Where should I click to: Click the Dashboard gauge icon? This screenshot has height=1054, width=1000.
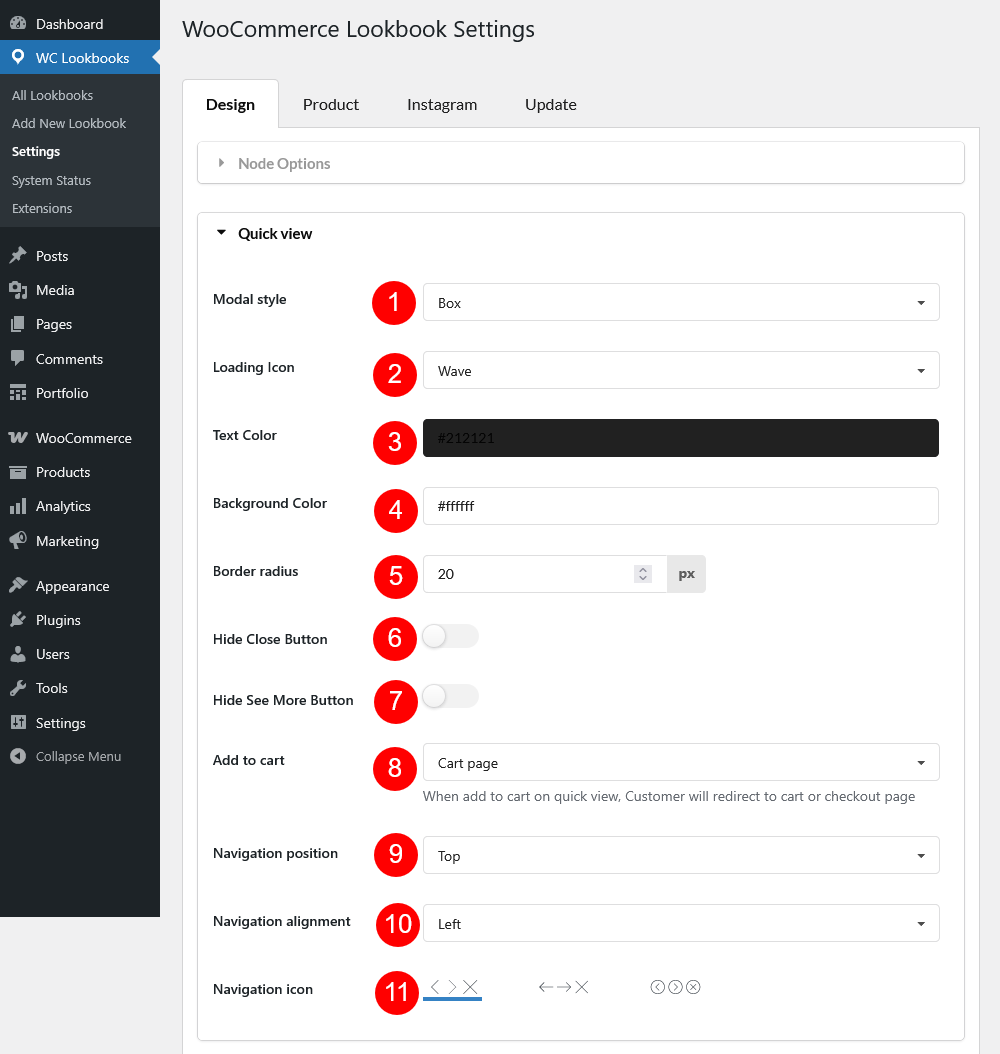pos(18,24)
